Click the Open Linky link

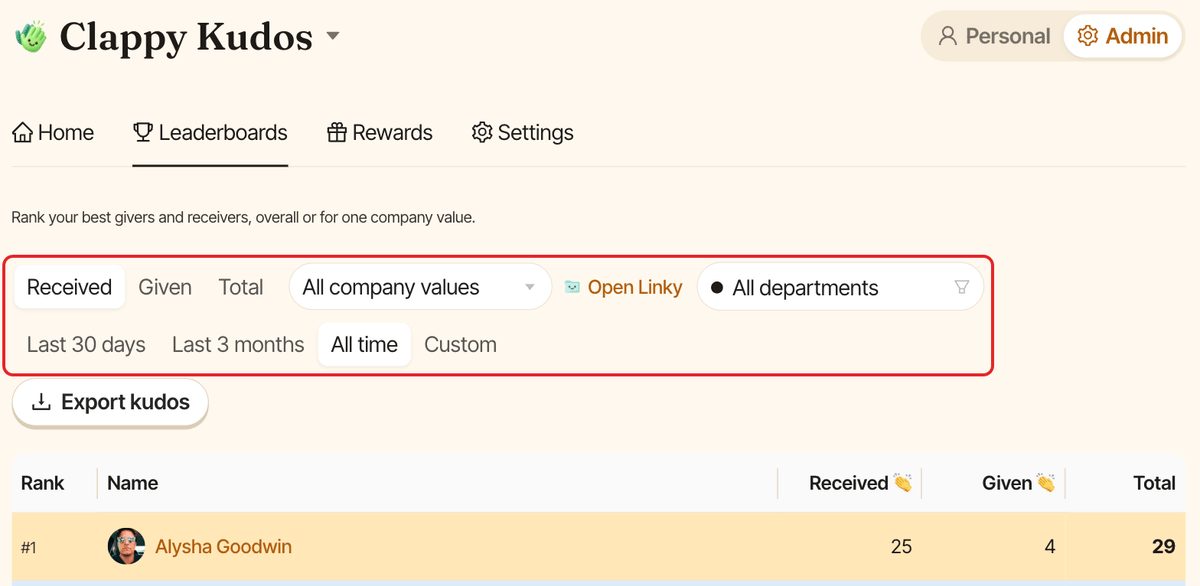(624, 288)
